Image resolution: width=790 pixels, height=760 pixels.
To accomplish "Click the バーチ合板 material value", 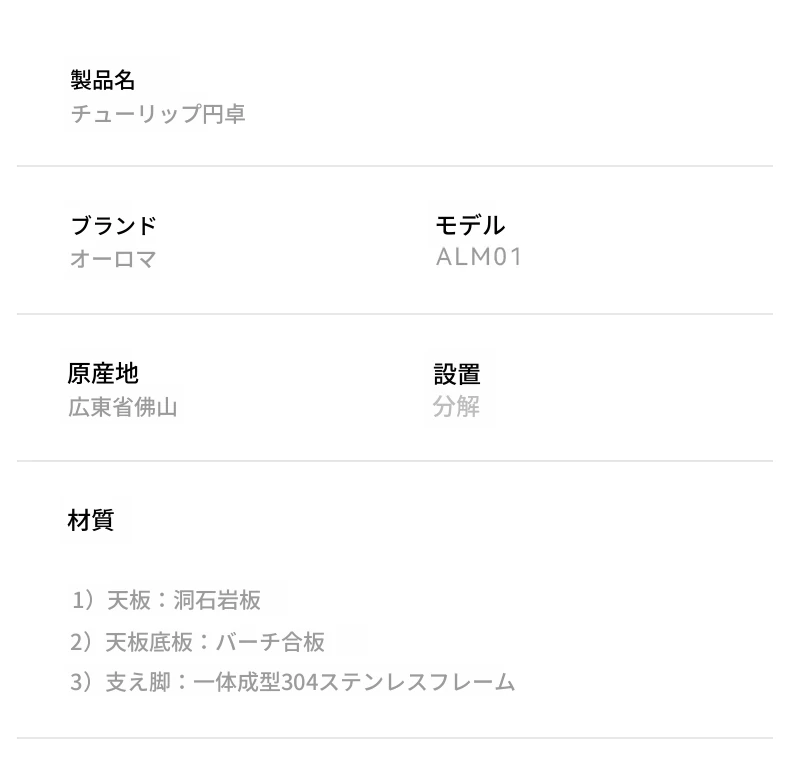I will coord(270,642).
